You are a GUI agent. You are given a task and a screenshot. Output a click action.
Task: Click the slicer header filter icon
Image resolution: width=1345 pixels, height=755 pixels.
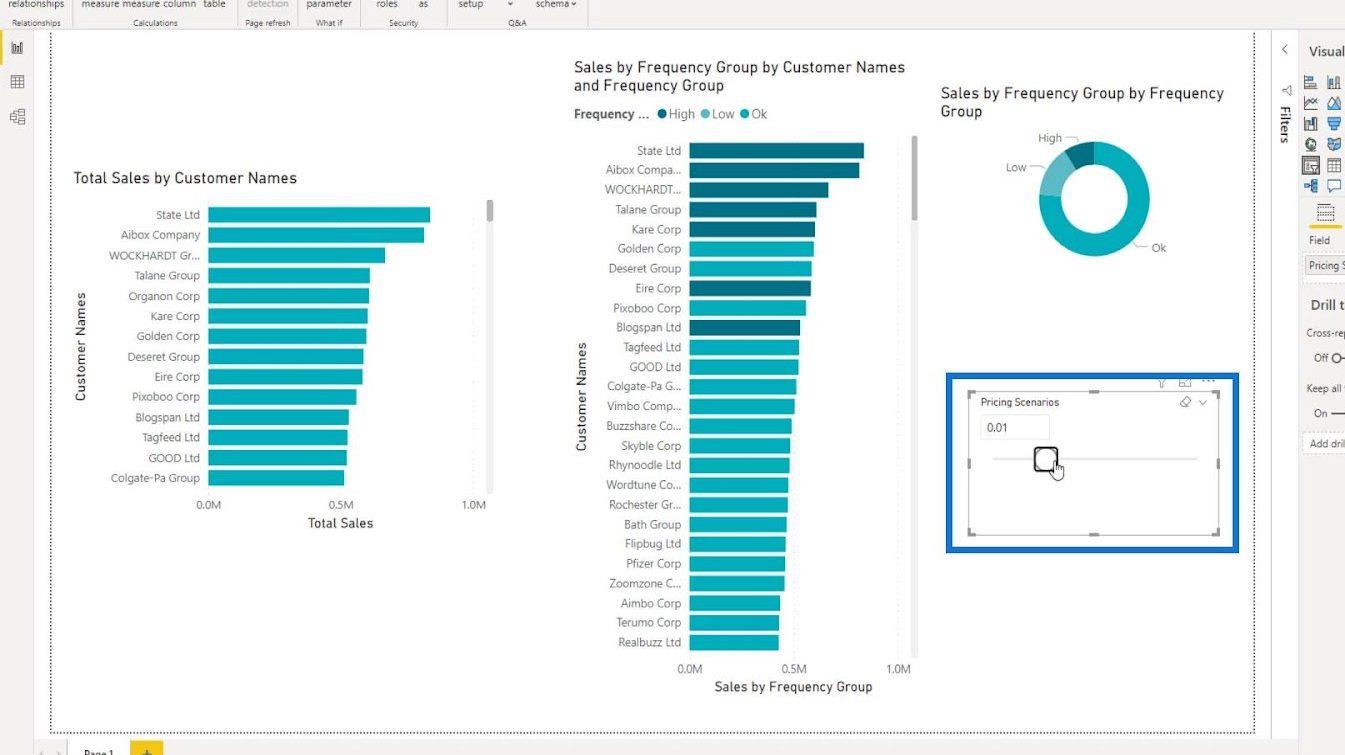(x=1162, y=382)
